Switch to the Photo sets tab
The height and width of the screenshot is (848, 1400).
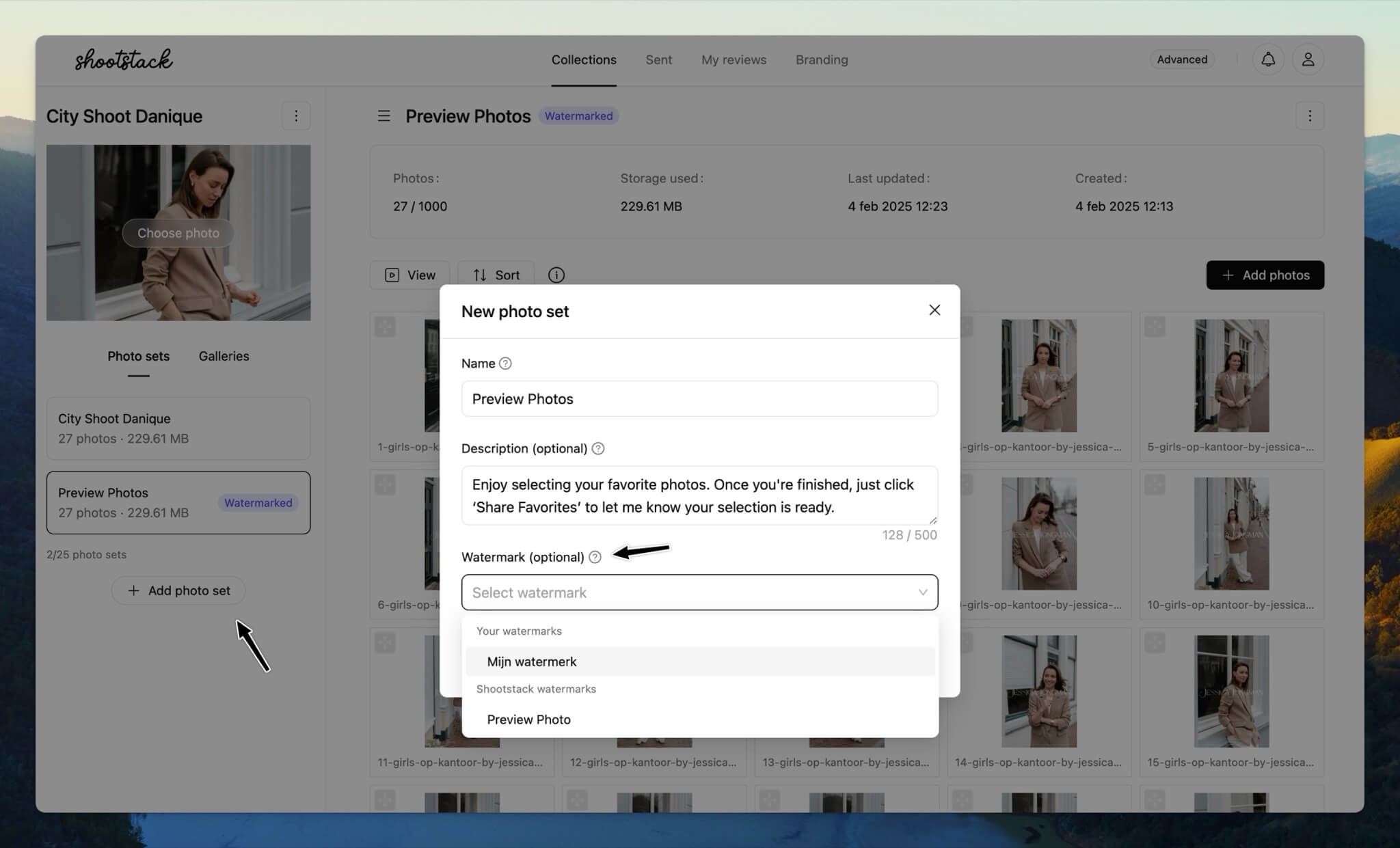(138, 356)
